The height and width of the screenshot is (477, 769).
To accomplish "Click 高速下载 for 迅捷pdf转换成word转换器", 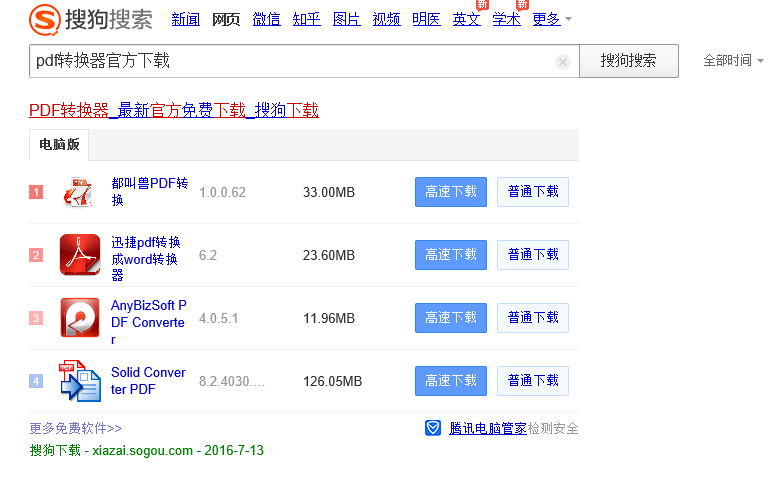I will click(451, 255).
